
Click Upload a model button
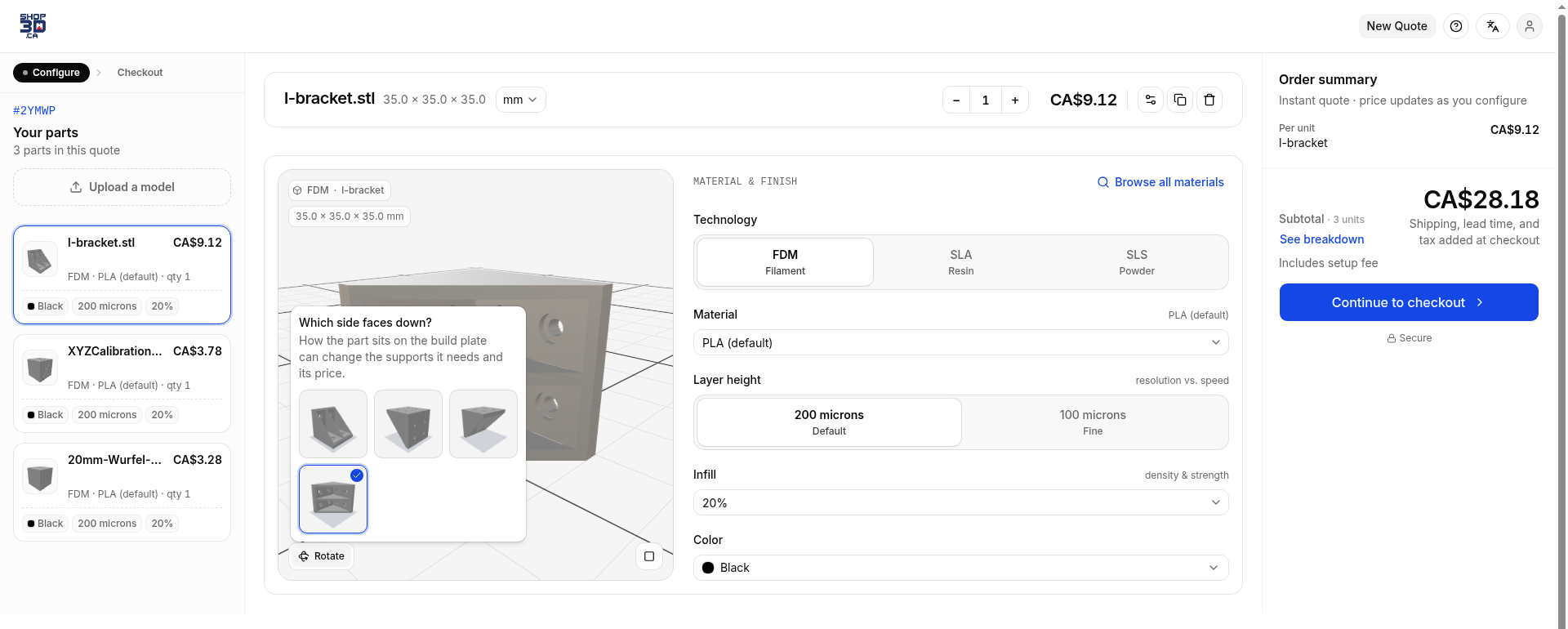122,187
